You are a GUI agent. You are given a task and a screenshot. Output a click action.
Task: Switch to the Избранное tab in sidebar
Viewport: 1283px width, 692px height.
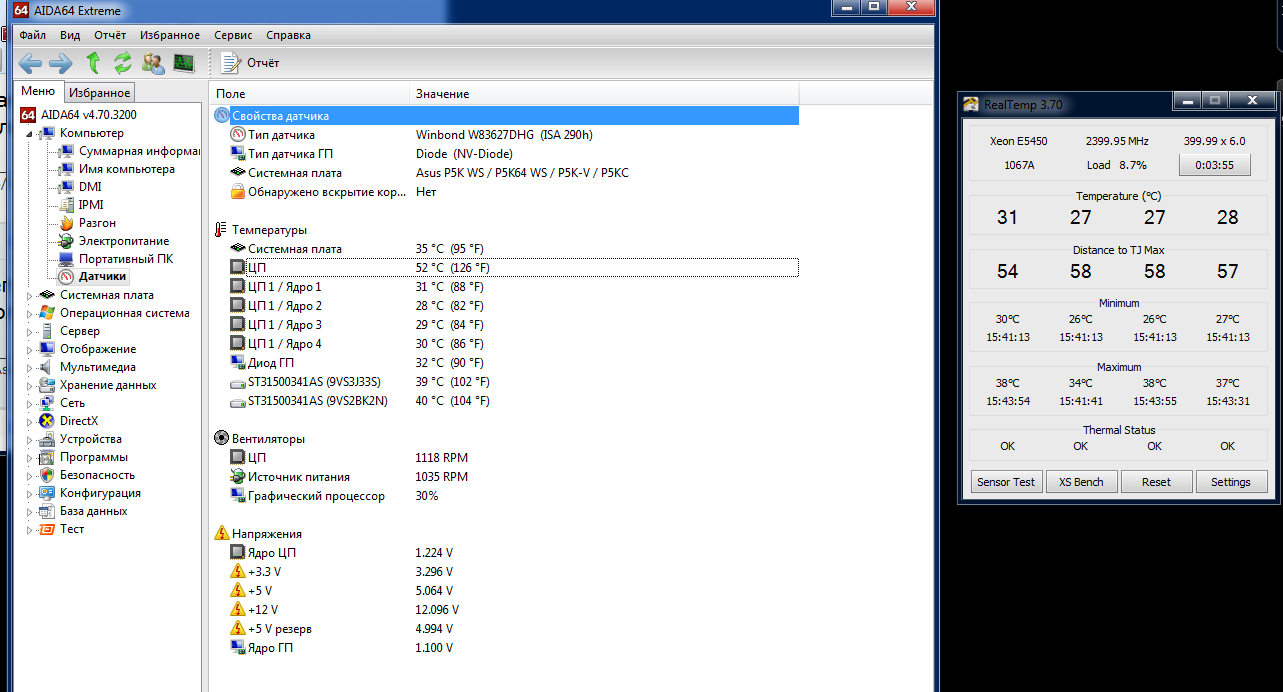click(x=100, y=93)
